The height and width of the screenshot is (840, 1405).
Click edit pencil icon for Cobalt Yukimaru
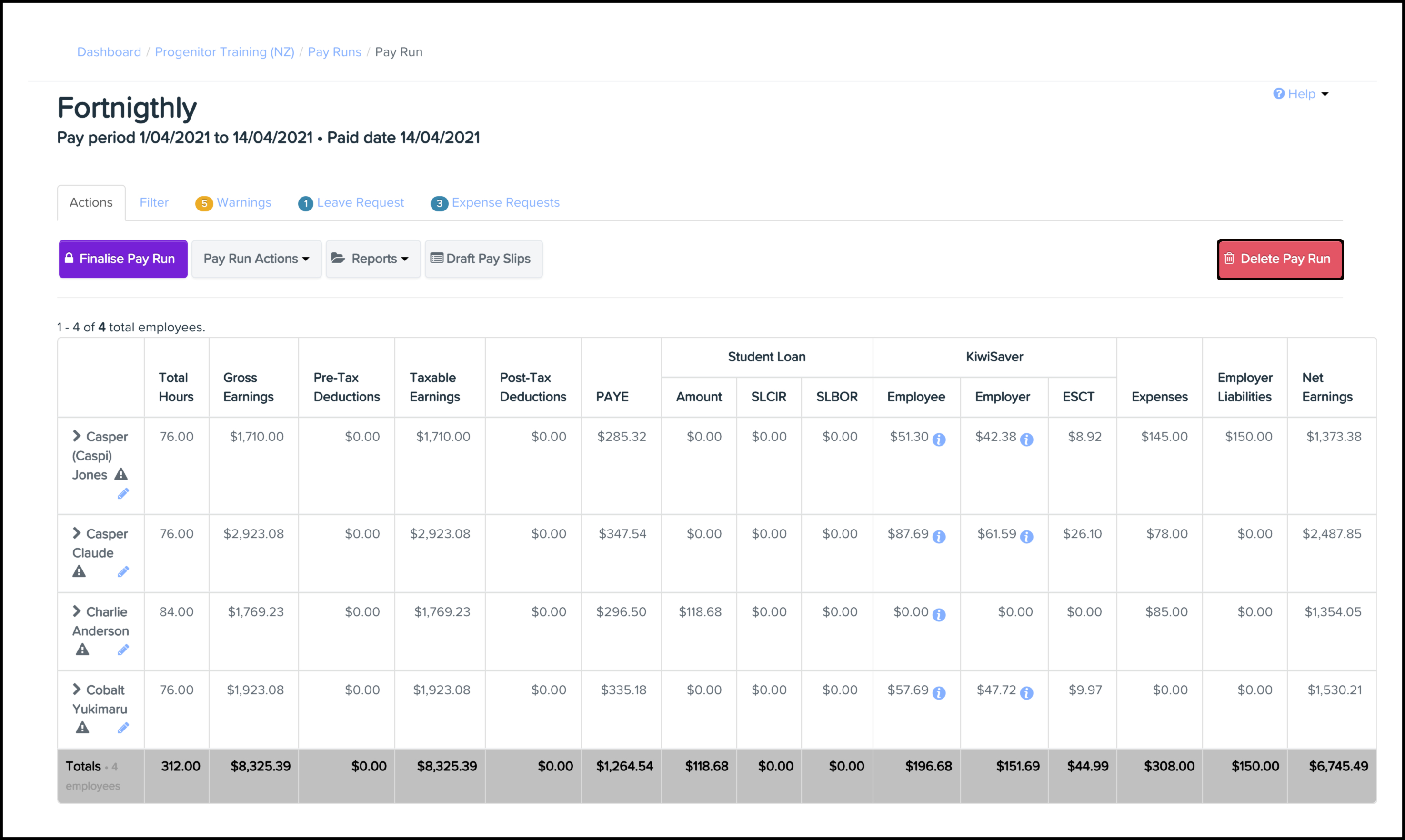click(x=123, y=728)
